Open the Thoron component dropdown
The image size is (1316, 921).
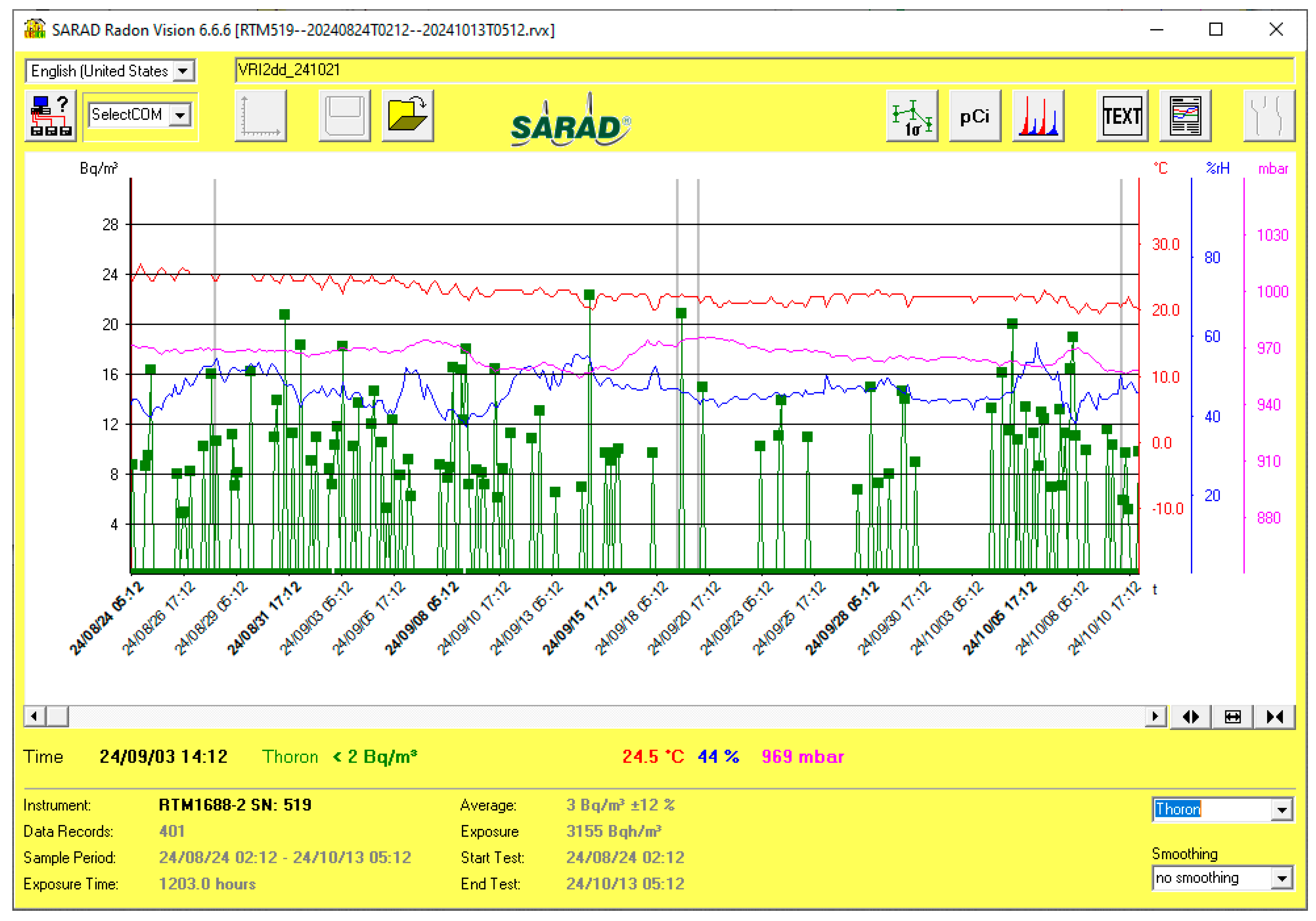pos(1282,809)
